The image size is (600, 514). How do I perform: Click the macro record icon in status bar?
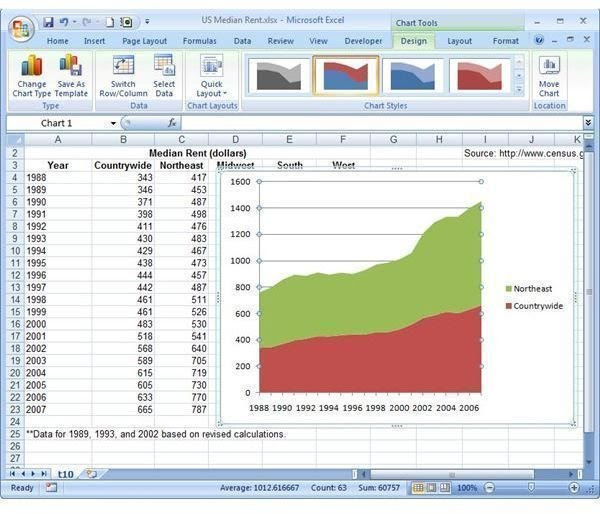pos(51,488)
